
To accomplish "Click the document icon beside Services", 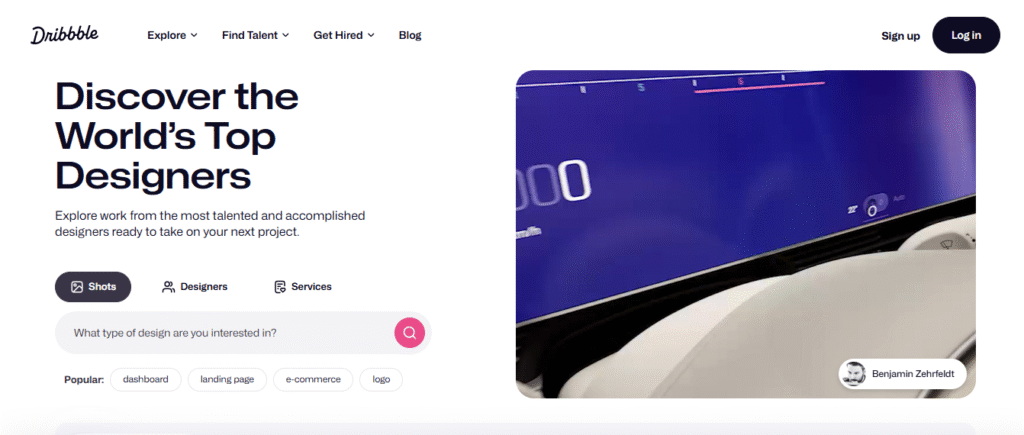I will [280, 287].
